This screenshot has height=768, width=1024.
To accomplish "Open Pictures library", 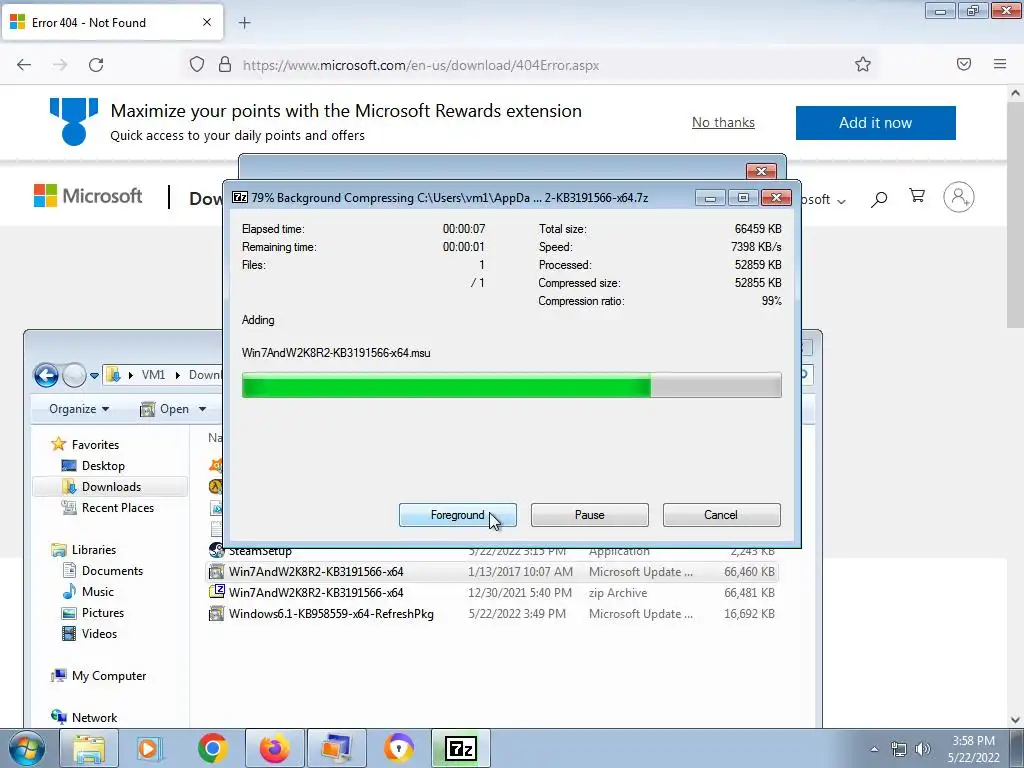I will pyautogui.click(x=103, y=613).
